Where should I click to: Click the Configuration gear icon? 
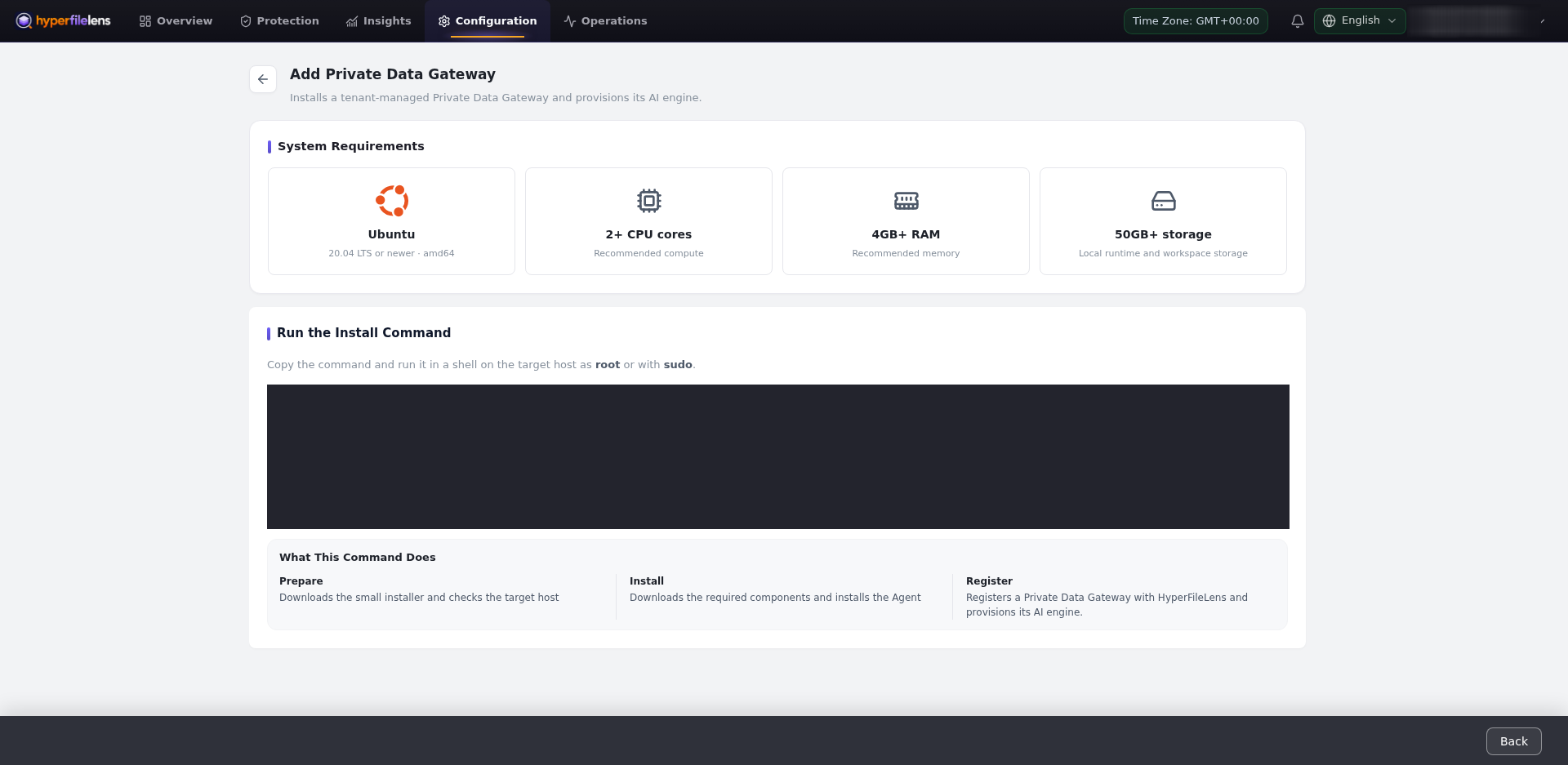tap(444, 21)
